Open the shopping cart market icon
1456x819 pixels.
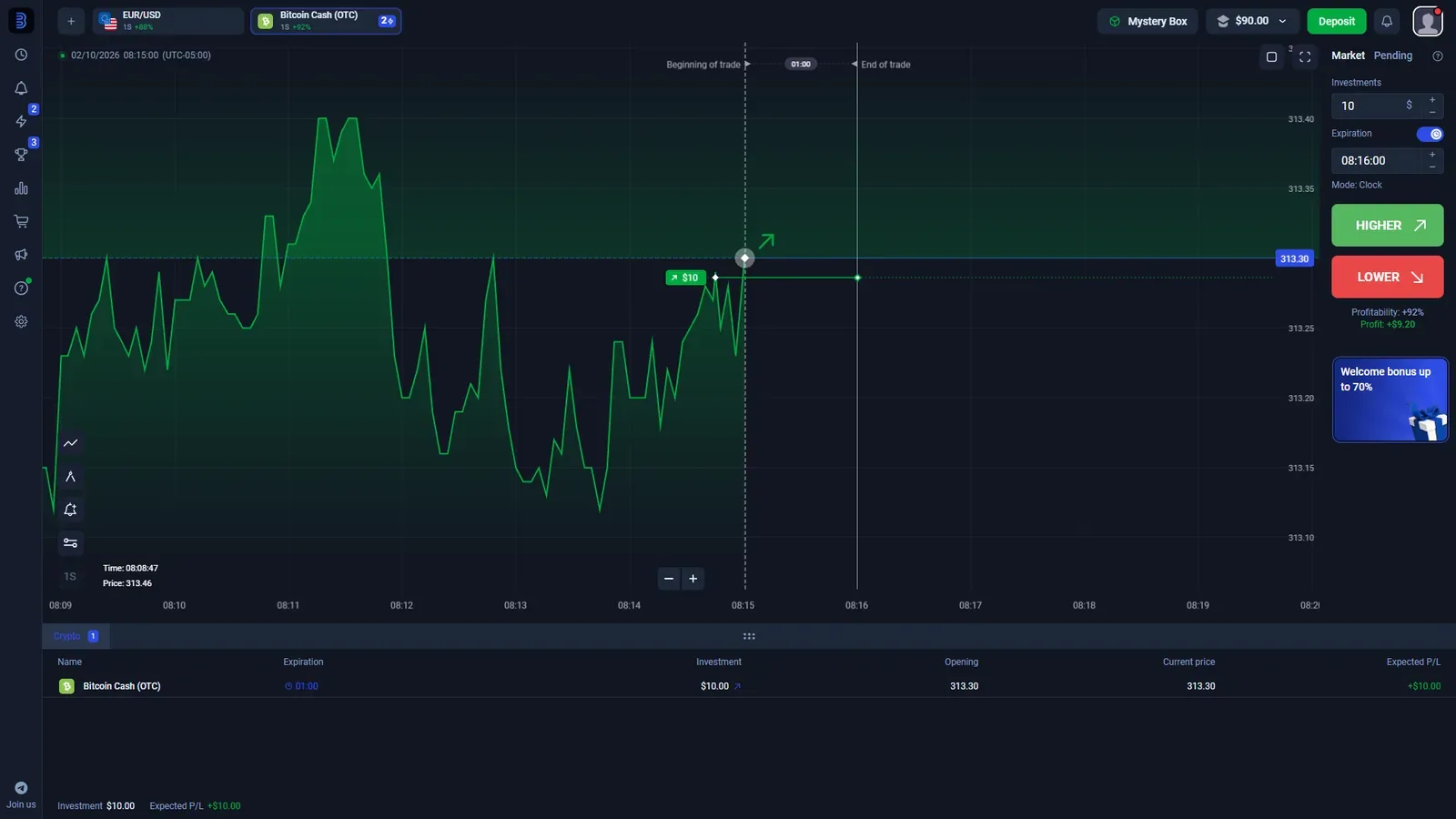(21, 221)
